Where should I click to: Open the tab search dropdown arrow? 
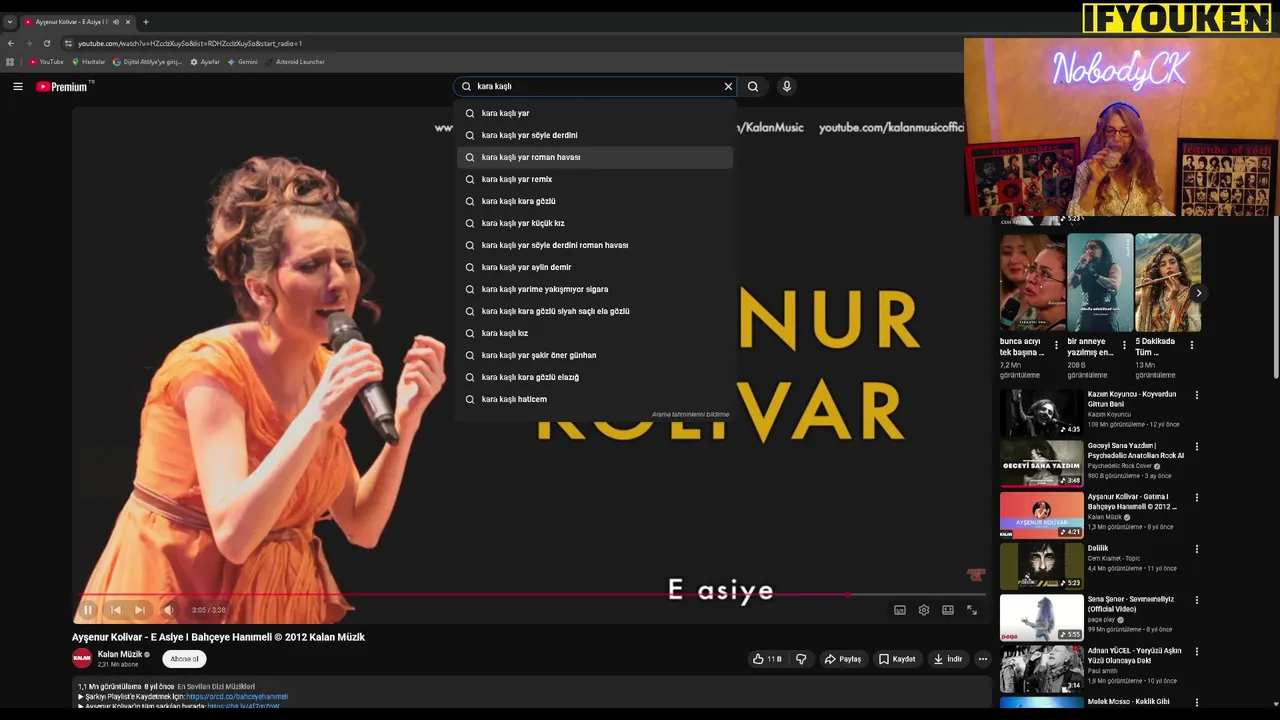[9, 22]
